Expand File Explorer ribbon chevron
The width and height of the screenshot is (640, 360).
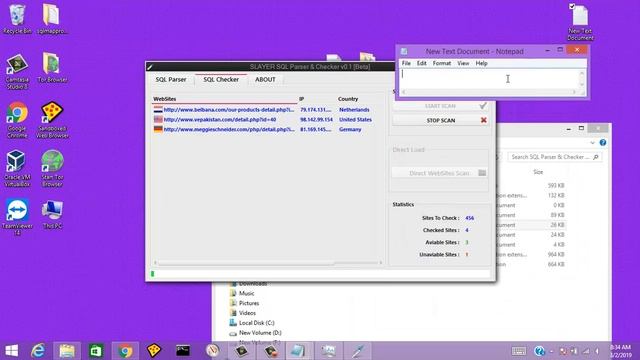(592, 142)
